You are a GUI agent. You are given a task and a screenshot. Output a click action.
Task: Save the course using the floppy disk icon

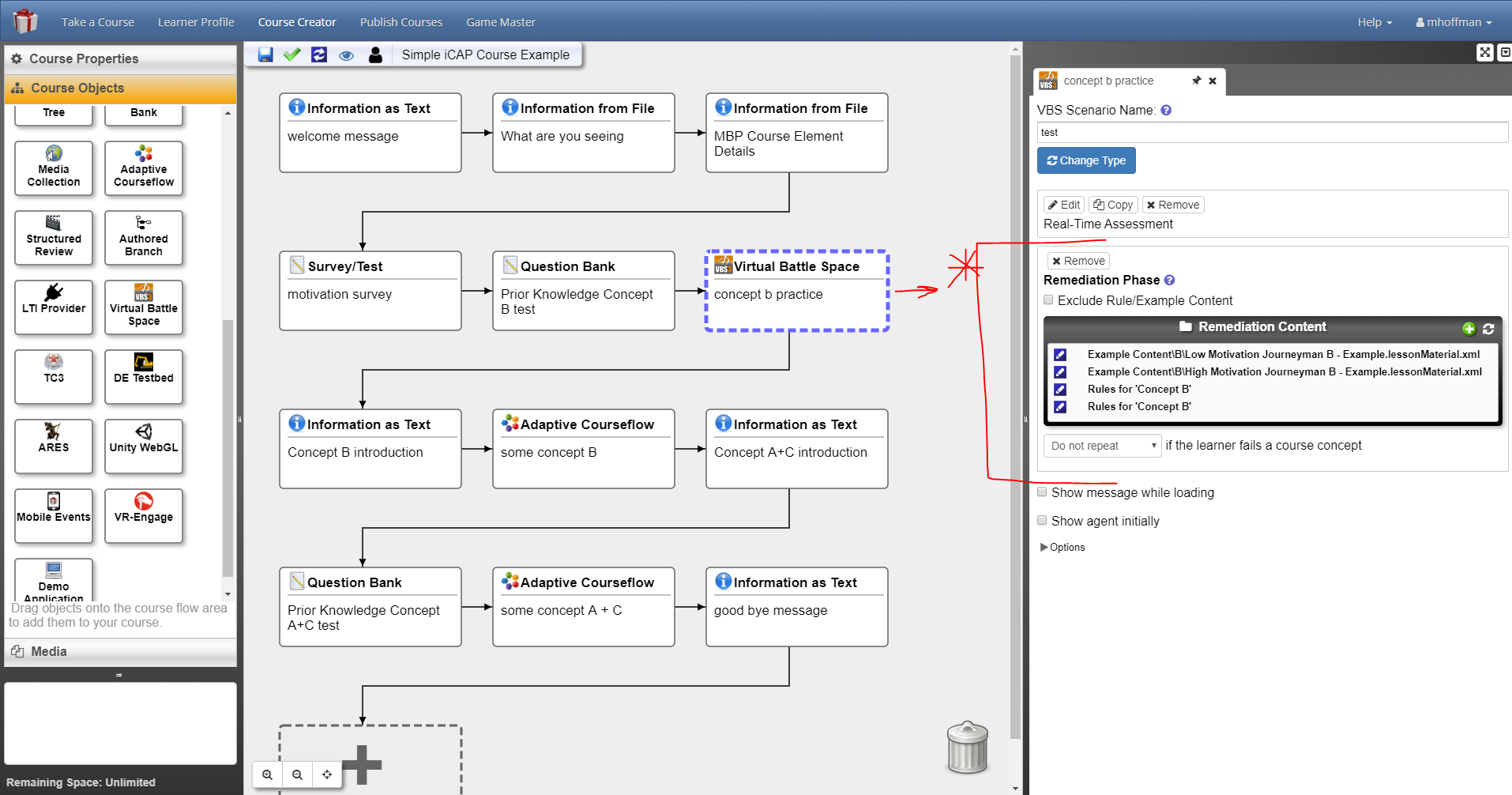coord(265,55)
